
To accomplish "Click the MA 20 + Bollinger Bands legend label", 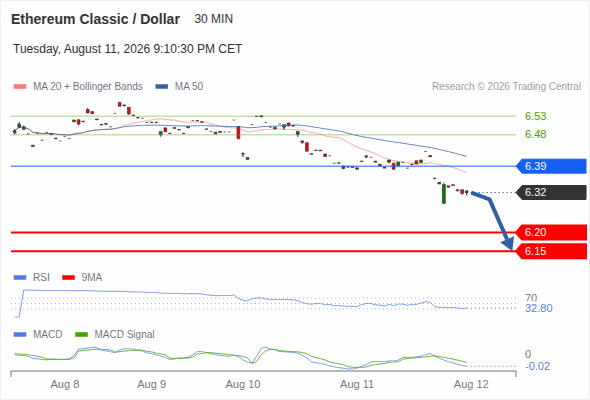I will [88, 87].
